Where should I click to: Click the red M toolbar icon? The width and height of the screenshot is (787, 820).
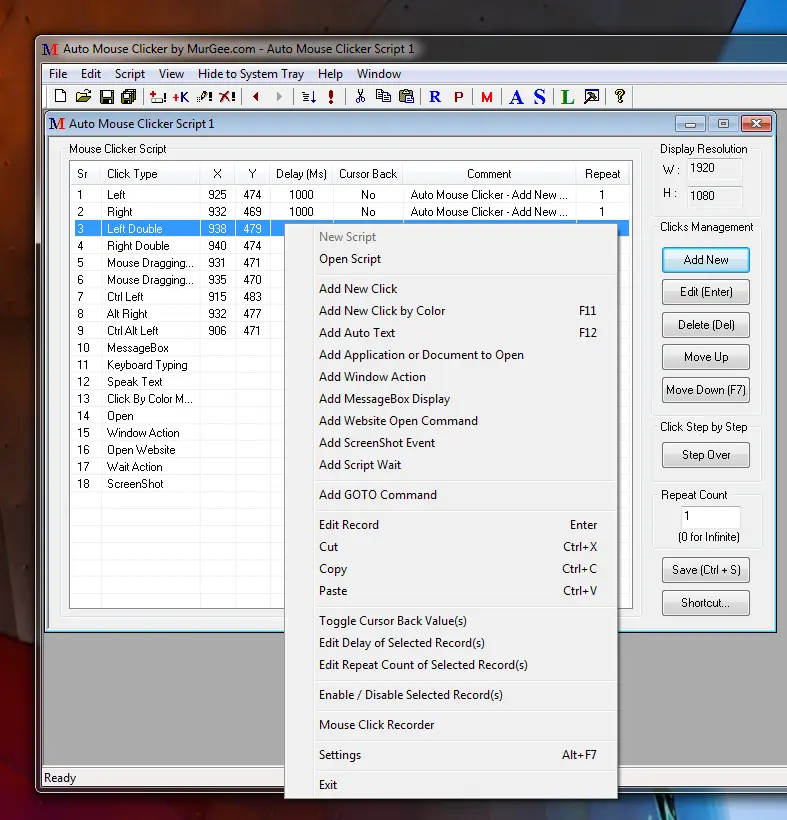pyautogui.click(x=487, y=97)
